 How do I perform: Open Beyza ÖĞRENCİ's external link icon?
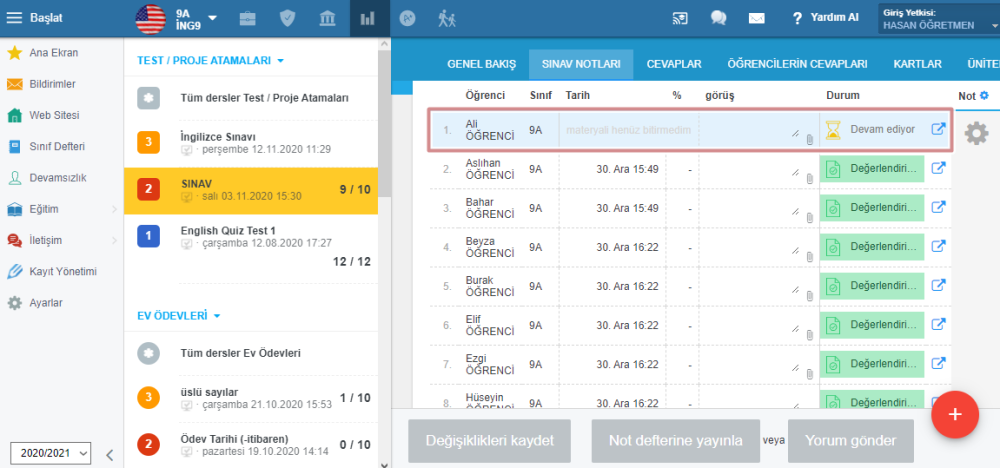938,246
